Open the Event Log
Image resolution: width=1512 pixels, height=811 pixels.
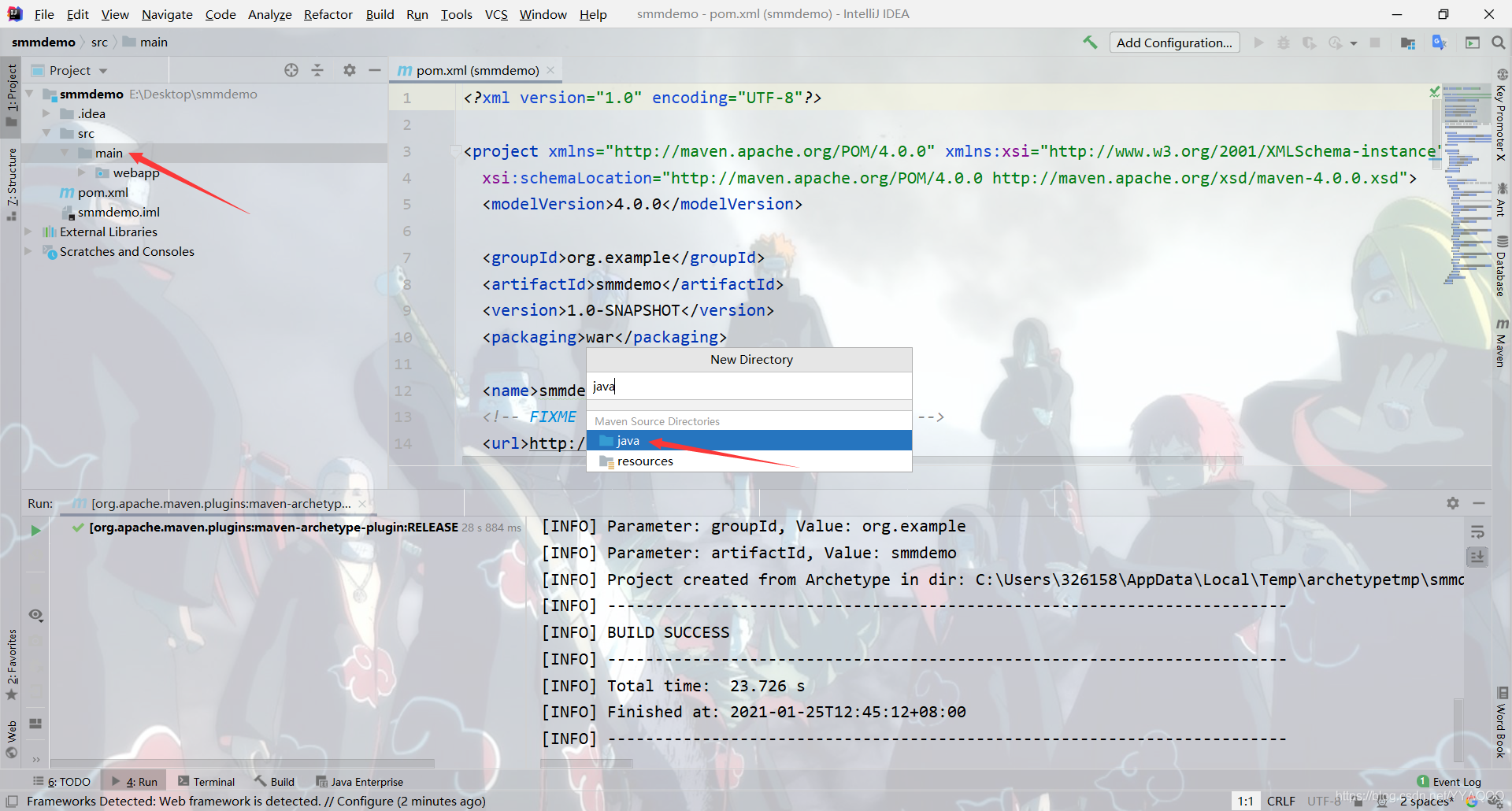[1449, 782]
